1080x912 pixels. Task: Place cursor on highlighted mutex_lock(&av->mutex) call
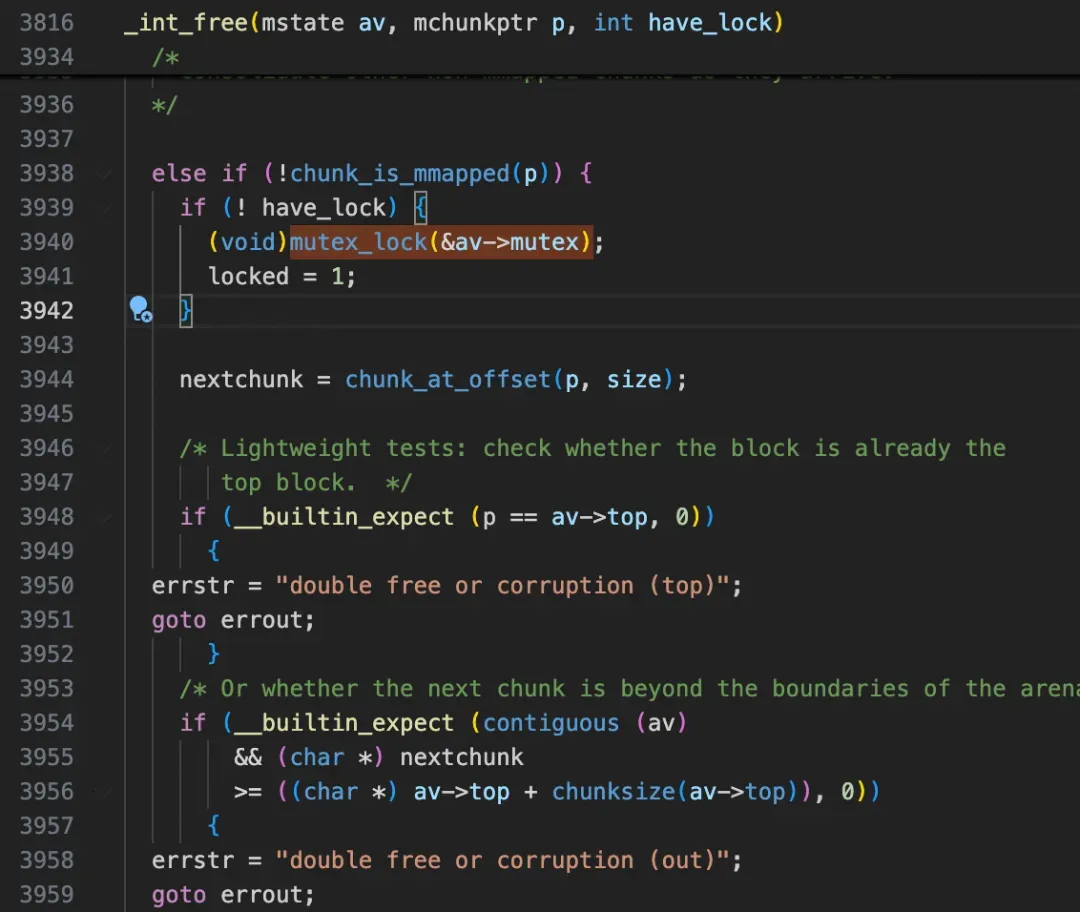click(x=441, y=242)
